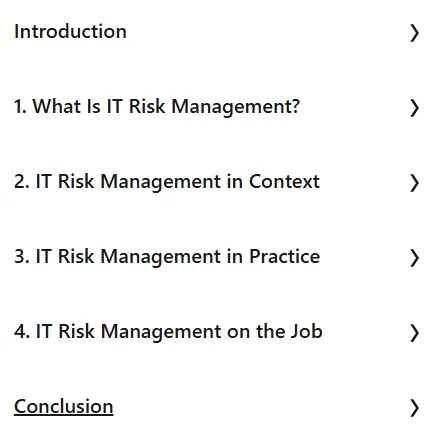Screen dimensions: 448x441
Task: Expand the Introduction section chevron
Action: [414, 33]
